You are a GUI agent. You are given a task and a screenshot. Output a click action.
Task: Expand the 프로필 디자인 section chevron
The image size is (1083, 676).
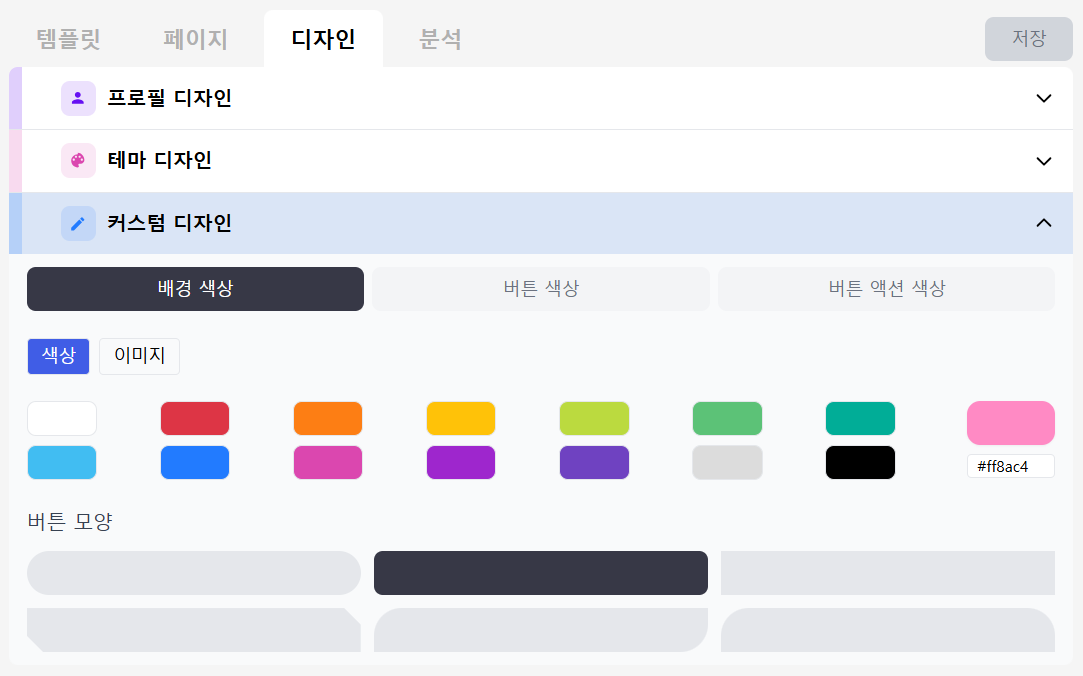pos(1044,98)
